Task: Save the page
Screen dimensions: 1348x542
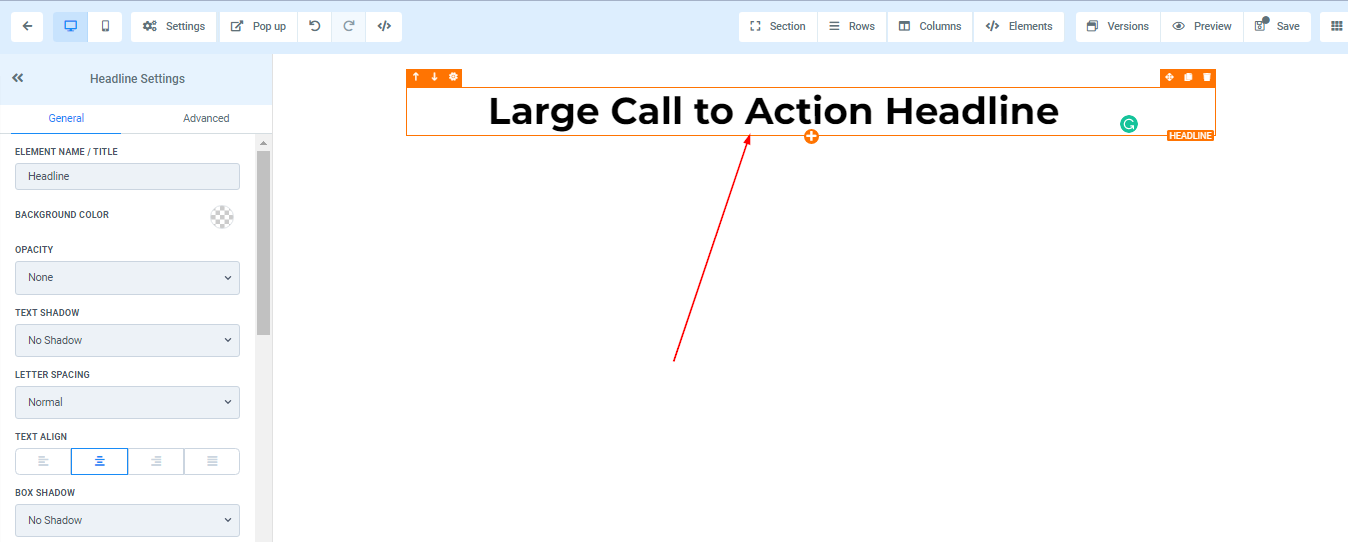Action: point(1277,27)
